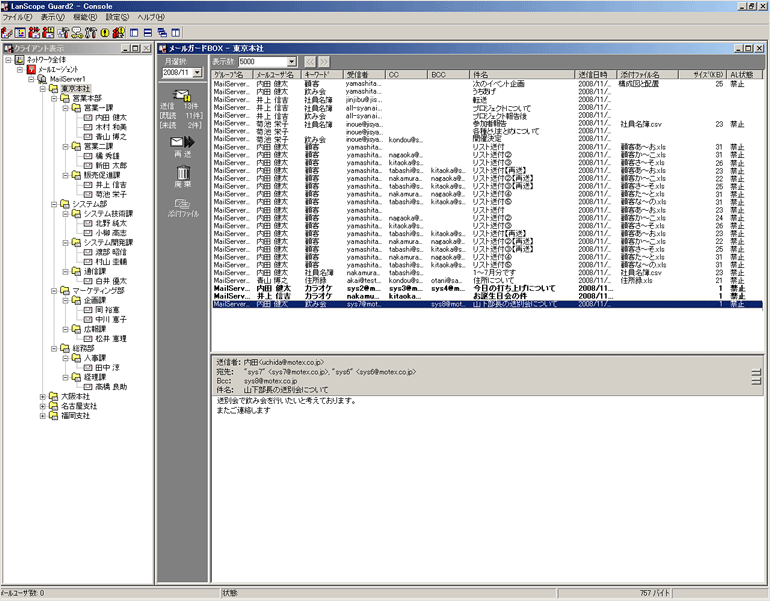Viewport: 770px width, 601px height.
Task: Click the red メールエージェント icon in tree
Action: [31, 69]
